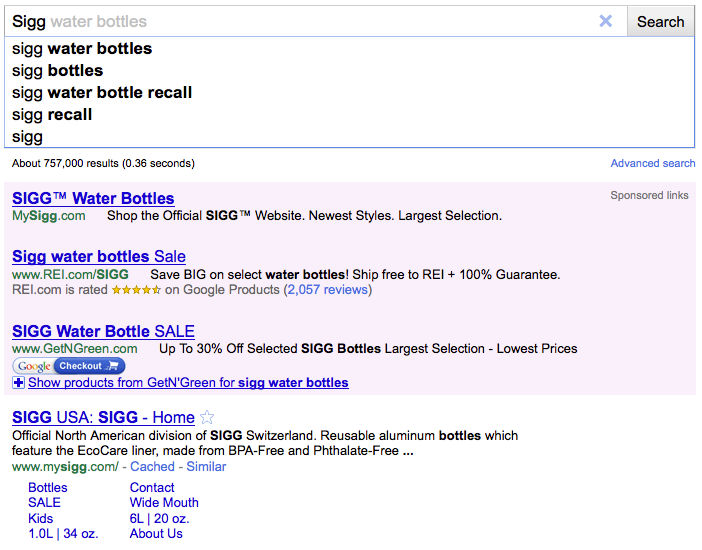Open the SIGG Water Bottles sponsored link
Screen dimensions: 702x550
[93, 198]
